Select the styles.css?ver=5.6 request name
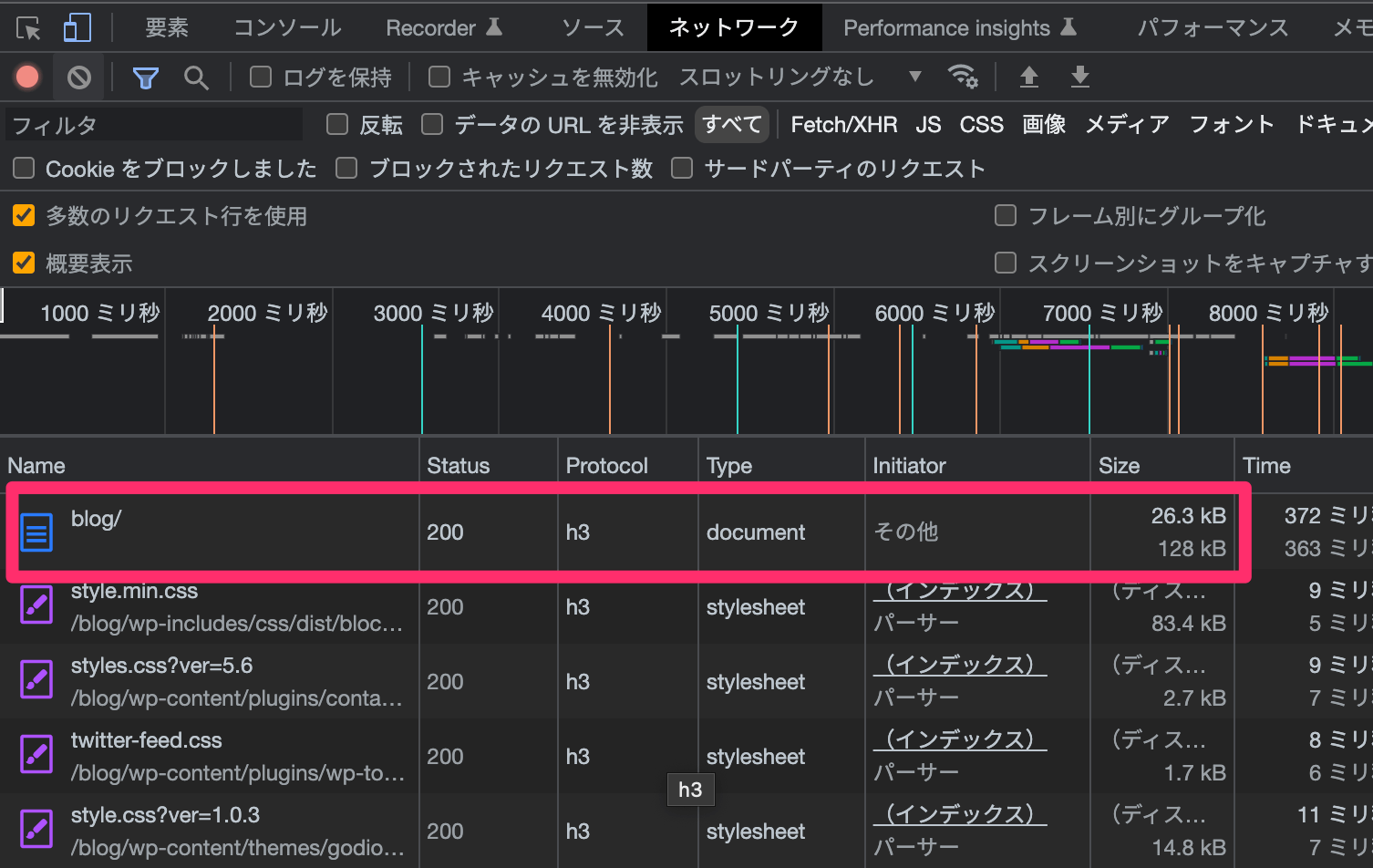The image size is (1373, 868). 162,666
